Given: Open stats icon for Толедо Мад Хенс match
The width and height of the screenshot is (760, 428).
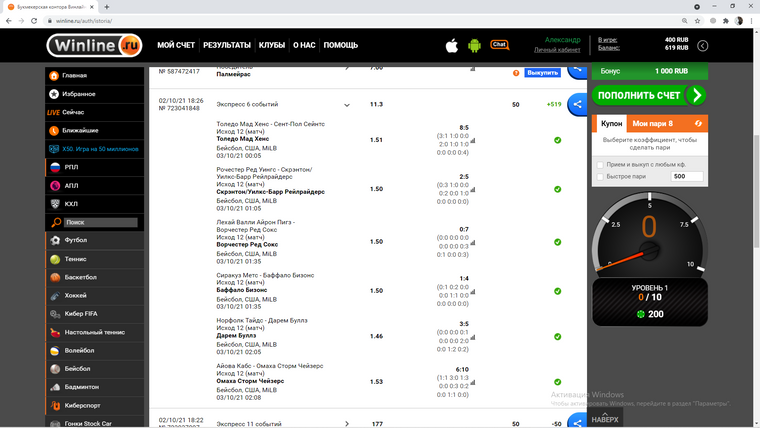Looking at the screenshot, I should coord(473,141).
